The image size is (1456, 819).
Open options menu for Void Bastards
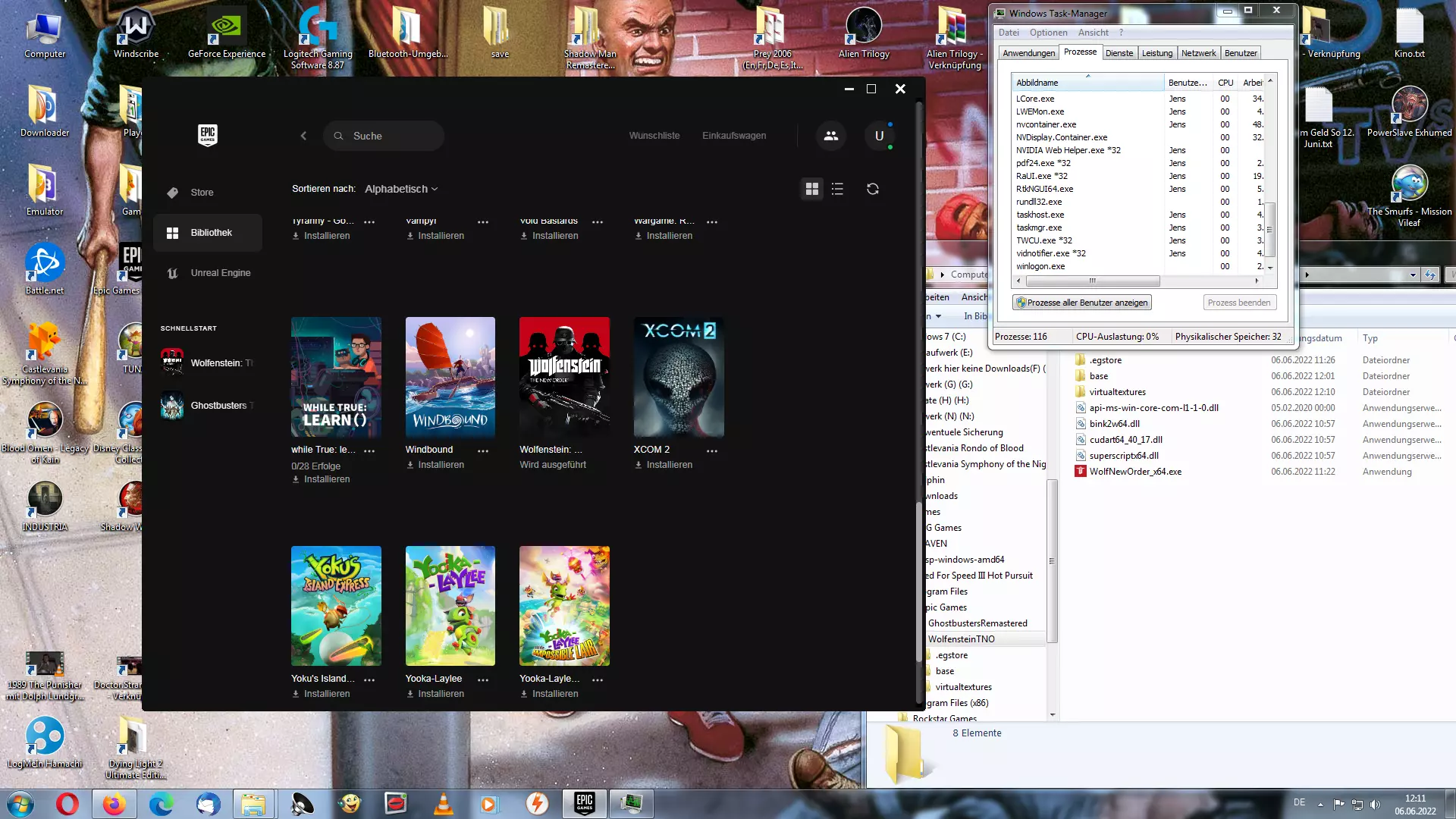point(598,221)
